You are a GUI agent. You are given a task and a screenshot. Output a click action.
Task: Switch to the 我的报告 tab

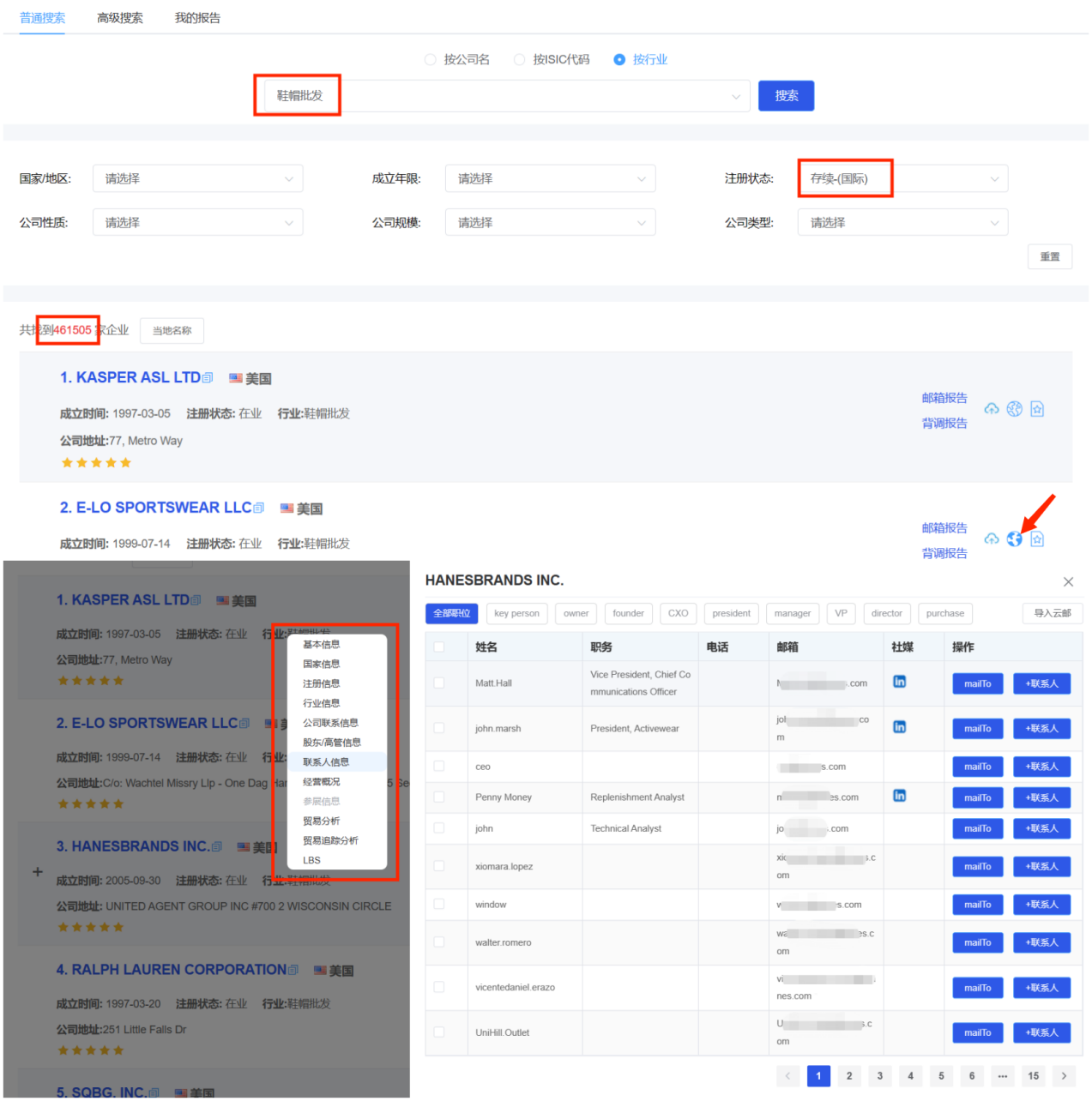tap(198, 18)
